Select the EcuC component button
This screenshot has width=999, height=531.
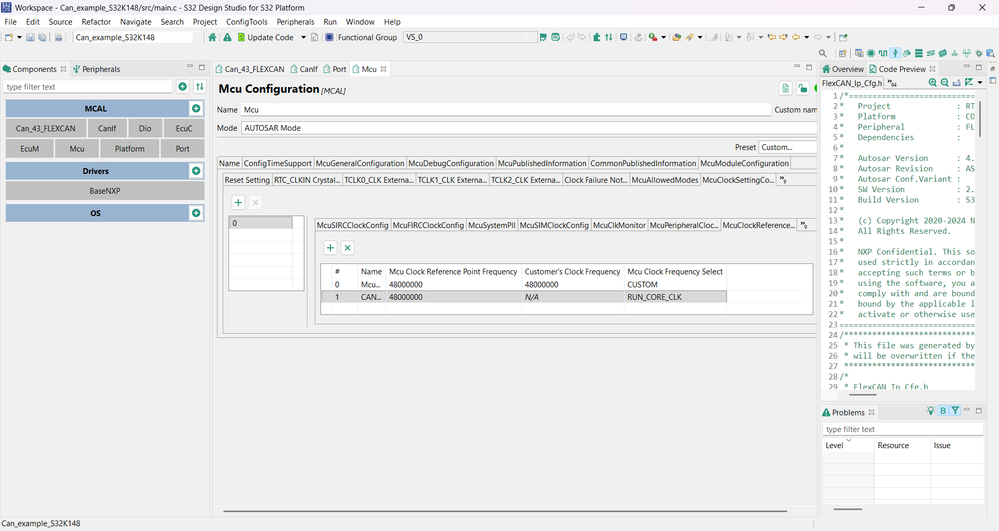[x=184, y=128]
